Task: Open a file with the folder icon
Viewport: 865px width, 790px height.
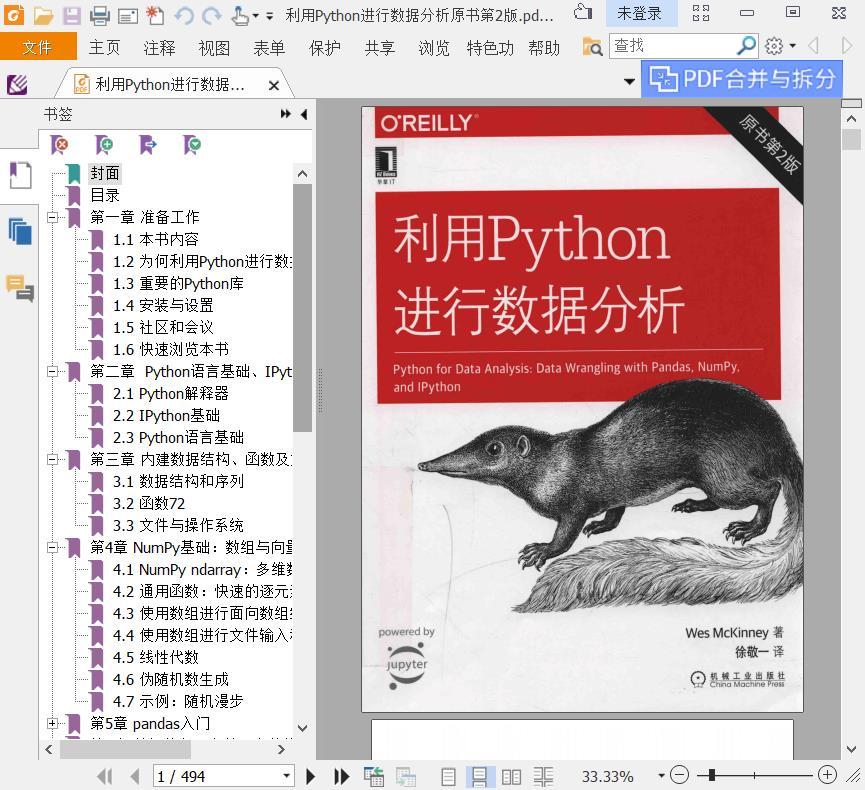Action: pyautogui.click(x=43, y=15)
